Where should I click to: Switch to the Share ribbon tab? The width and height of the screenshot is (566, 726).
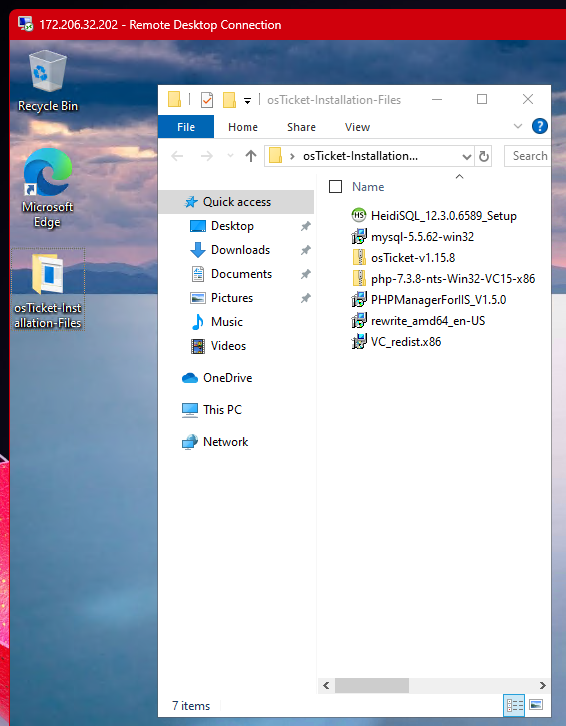pyautogui.click(x=301, y=127)
